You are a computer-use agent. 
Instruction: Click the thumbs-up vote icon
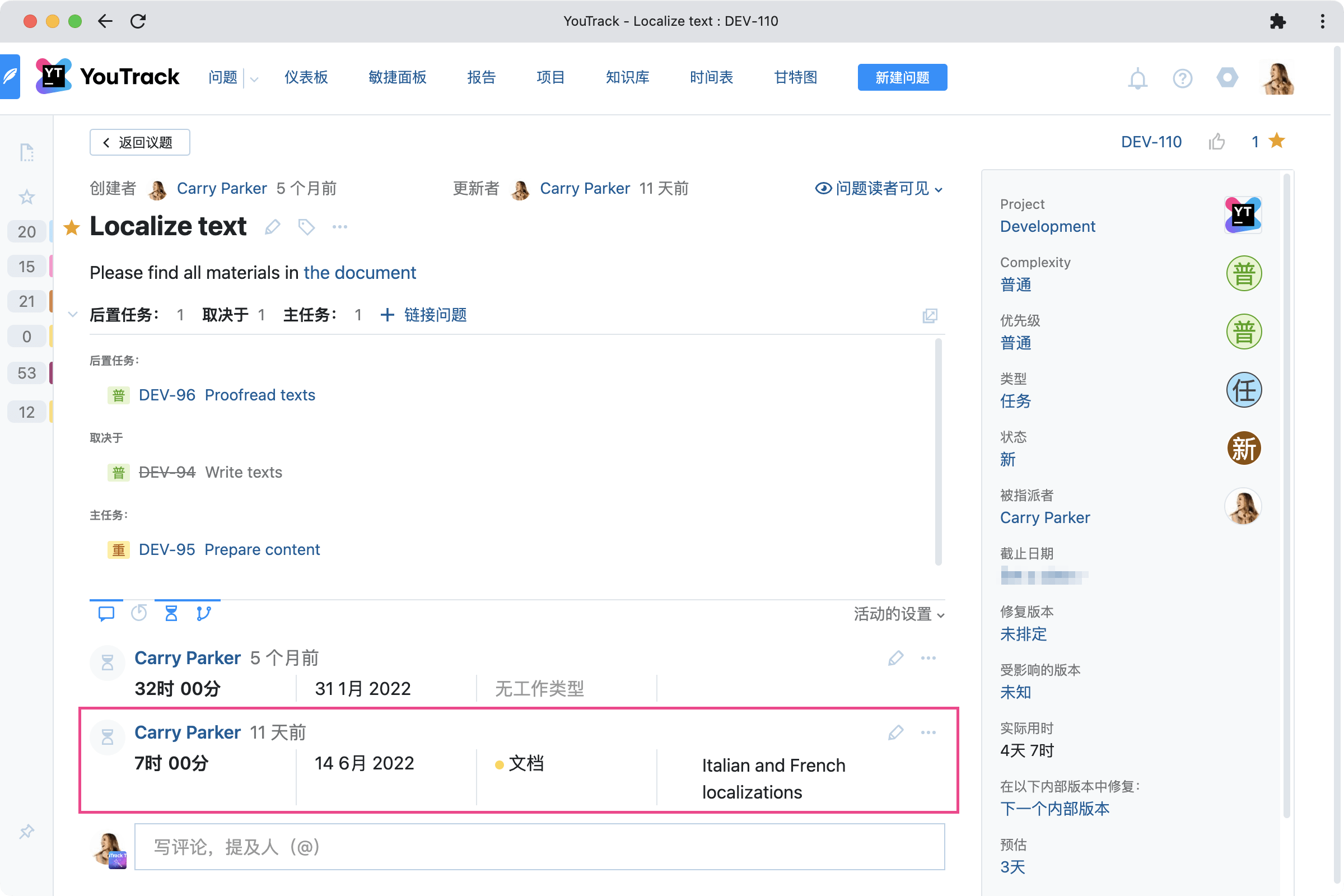[1216, 142]
